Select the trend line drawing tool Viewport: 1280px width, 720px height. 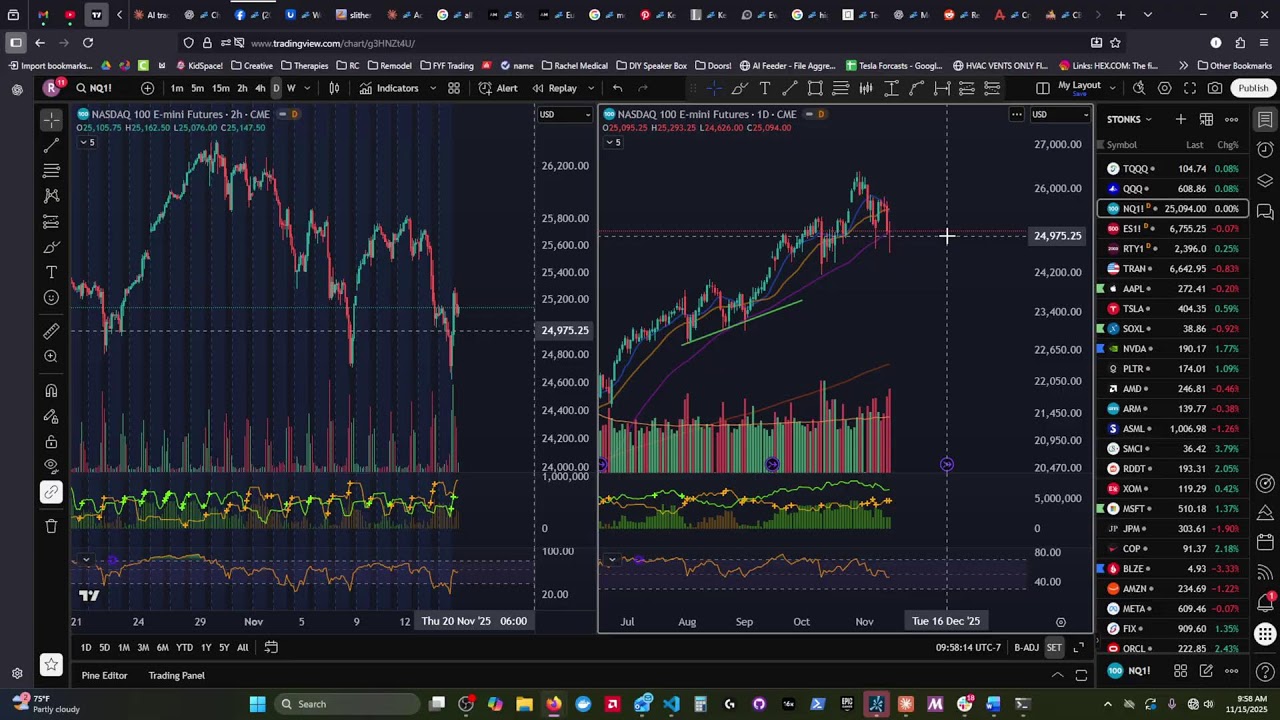click(x=51, y=146)
